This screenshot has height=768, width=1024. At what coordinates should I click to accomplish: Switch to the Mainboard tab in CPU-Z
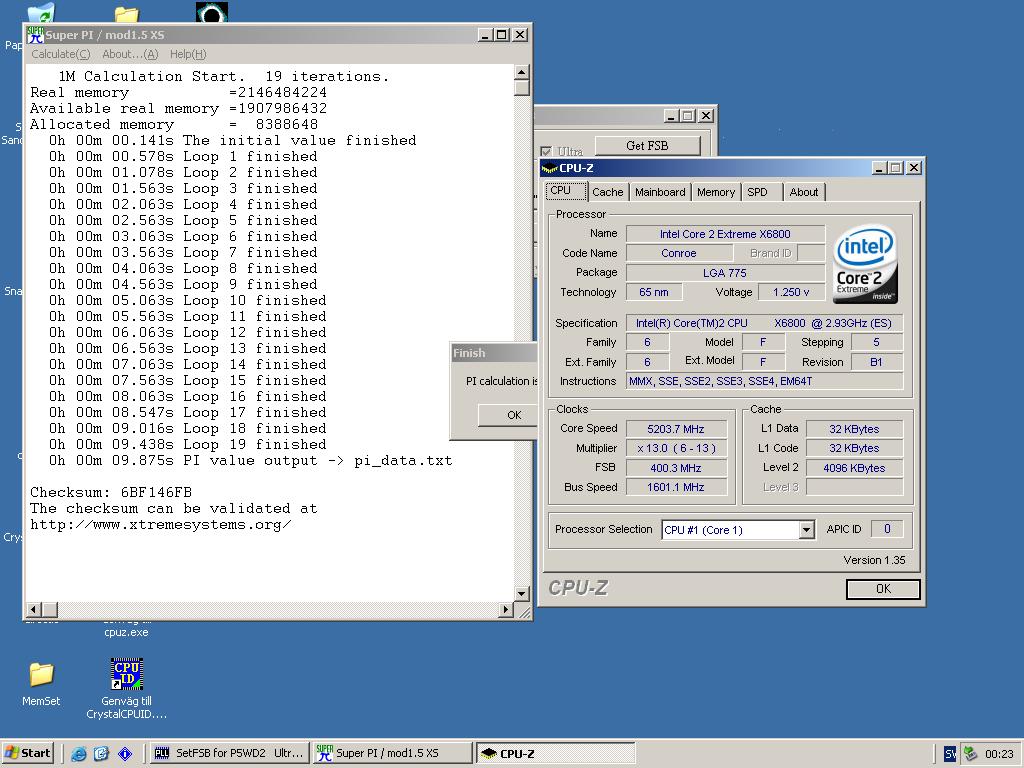pyautogui.click(x=660, y=192)
